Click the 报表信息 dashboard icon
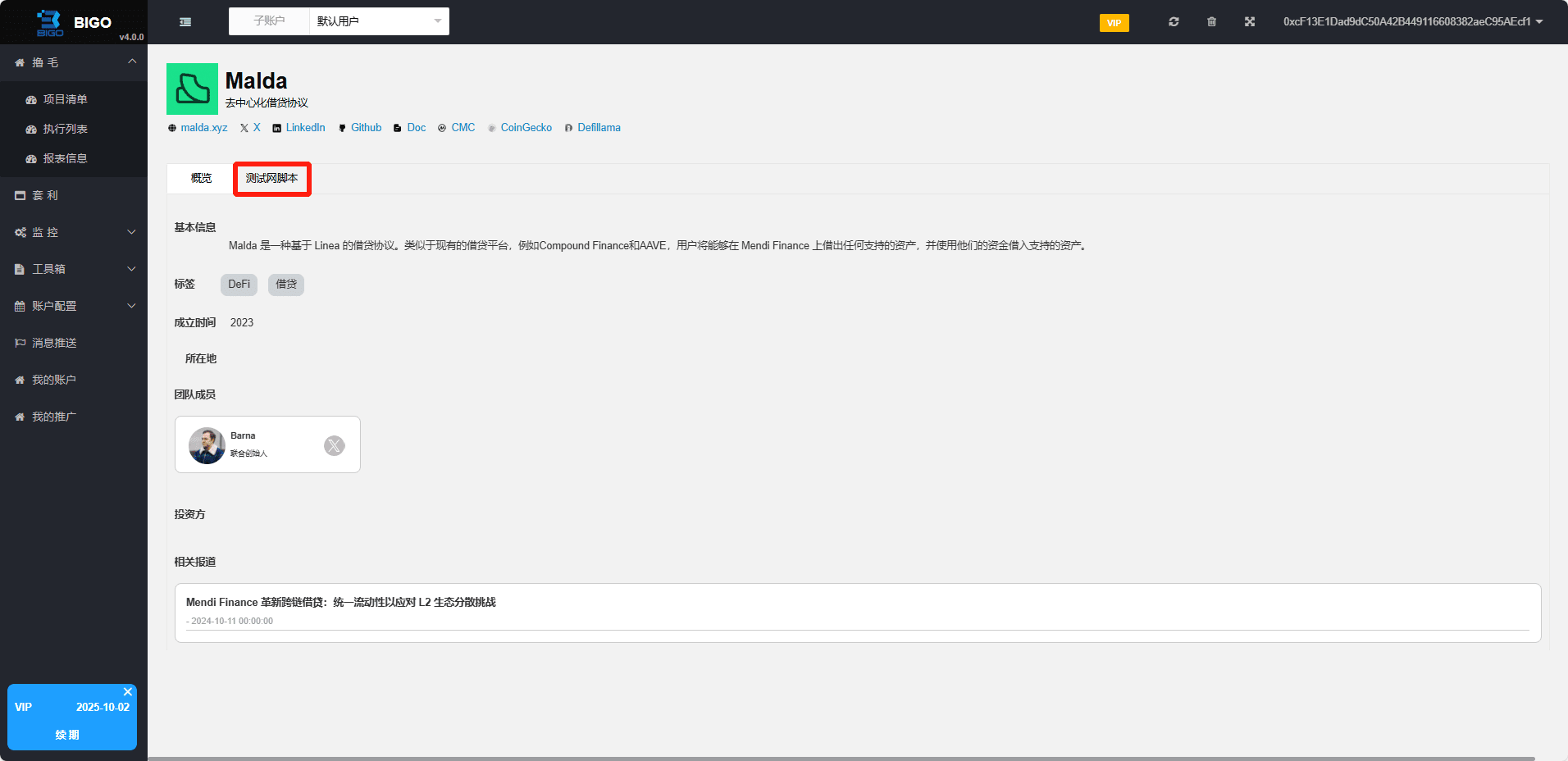The width and height of the screenshot is (1568, 761). click(31, 158)
